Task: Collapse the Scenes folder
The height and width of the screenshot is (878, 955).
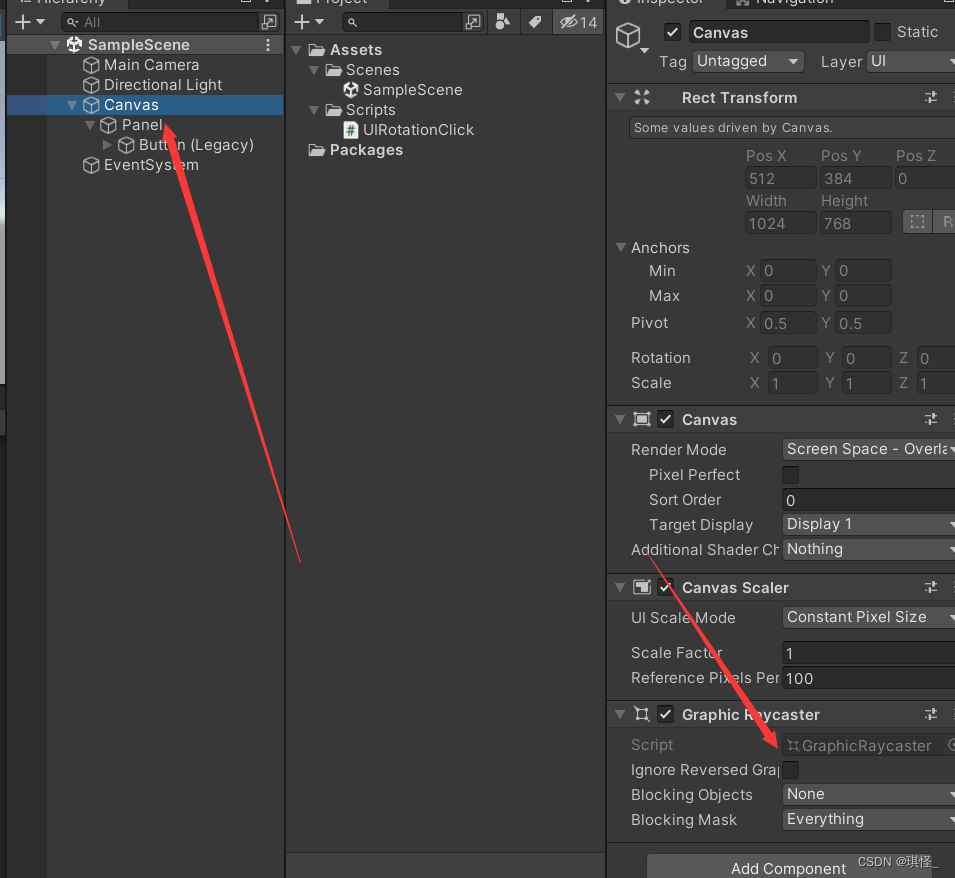Action: (314, 70)
